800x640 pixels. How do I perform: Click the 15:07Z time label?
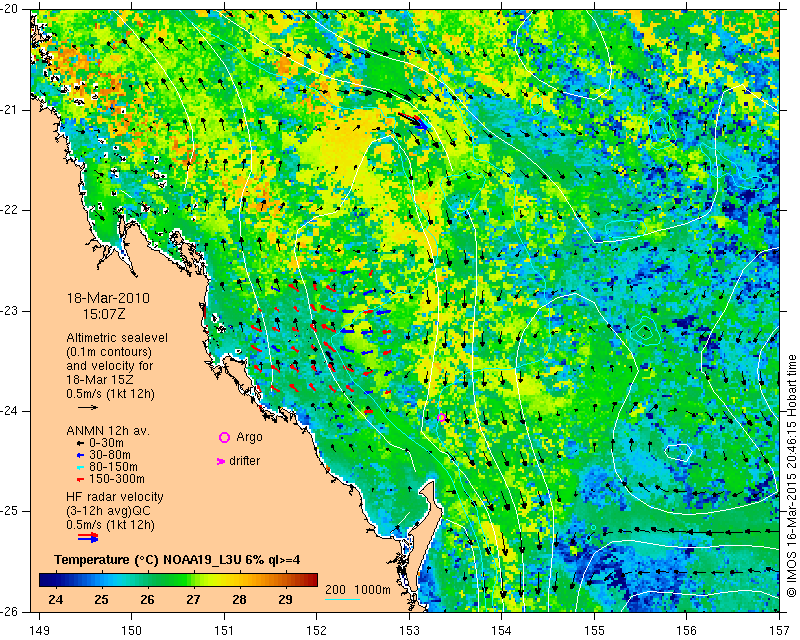(x=104, y=314)
